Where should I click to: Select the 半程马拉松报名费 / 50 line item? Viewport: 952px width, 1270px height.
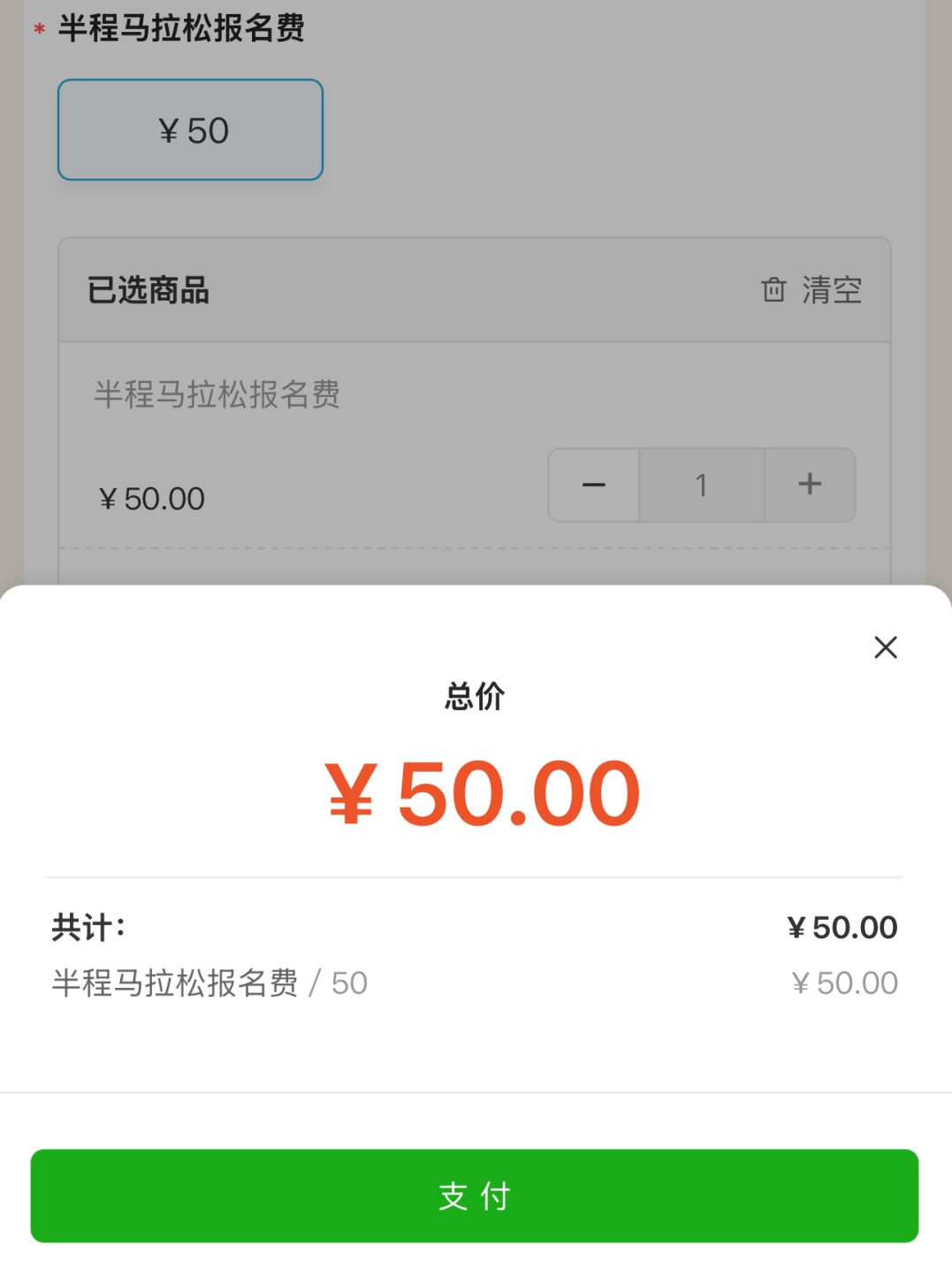[x=209, y=983]
